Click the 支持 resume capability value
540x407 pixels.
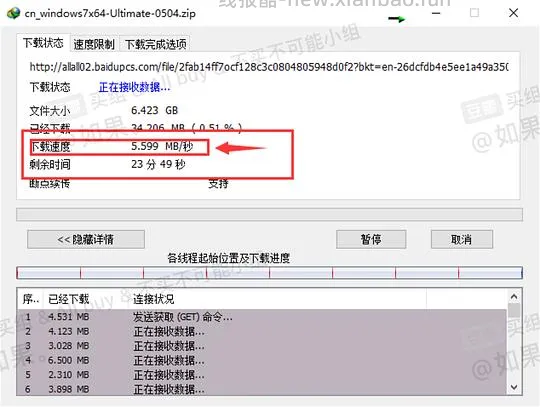click(x=218, y=184)
